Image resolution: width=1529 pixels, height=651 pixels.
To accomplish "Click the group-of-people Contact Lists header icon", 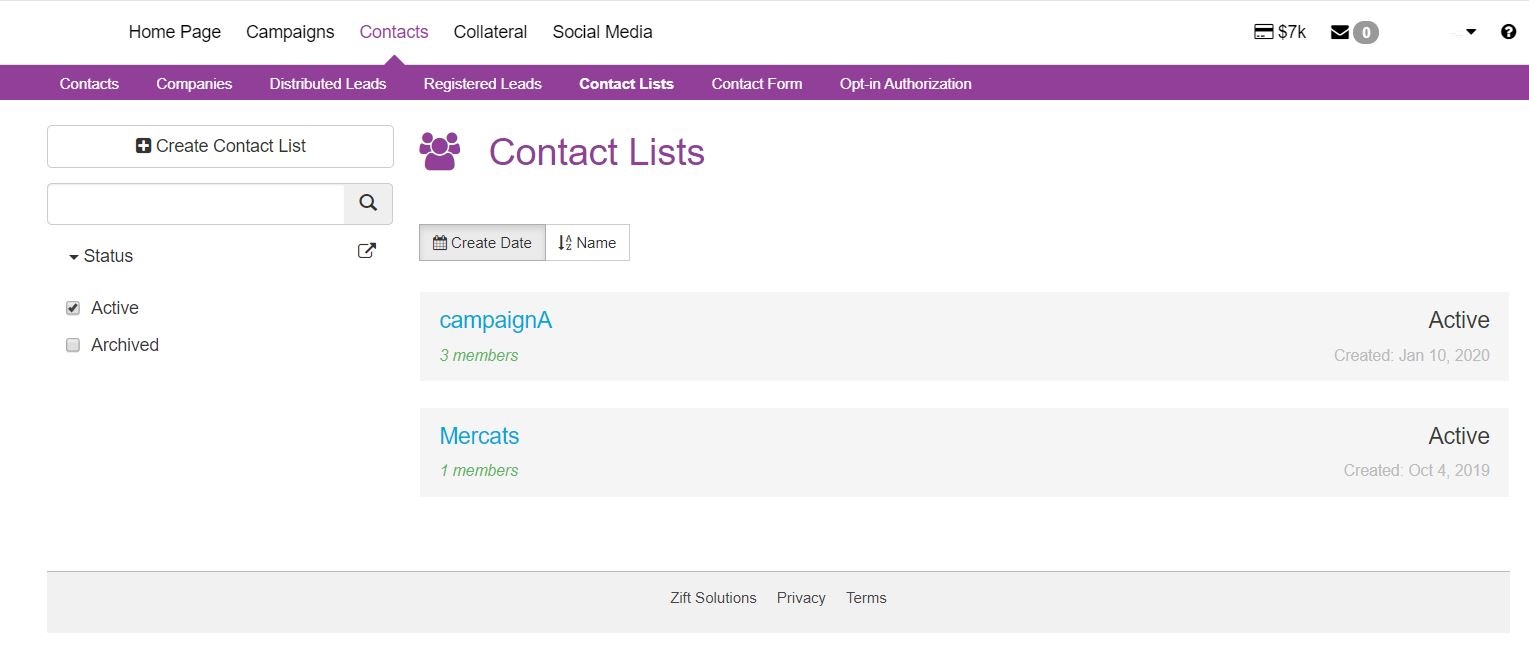I will (438, 150).
